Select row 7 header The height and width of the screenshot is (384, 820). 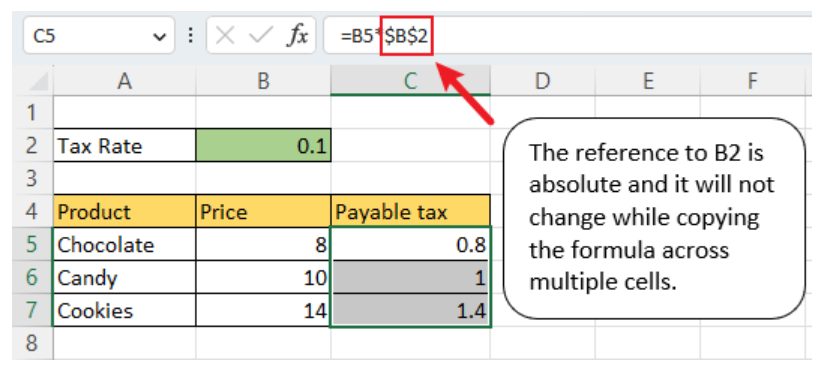click(32, 310)
